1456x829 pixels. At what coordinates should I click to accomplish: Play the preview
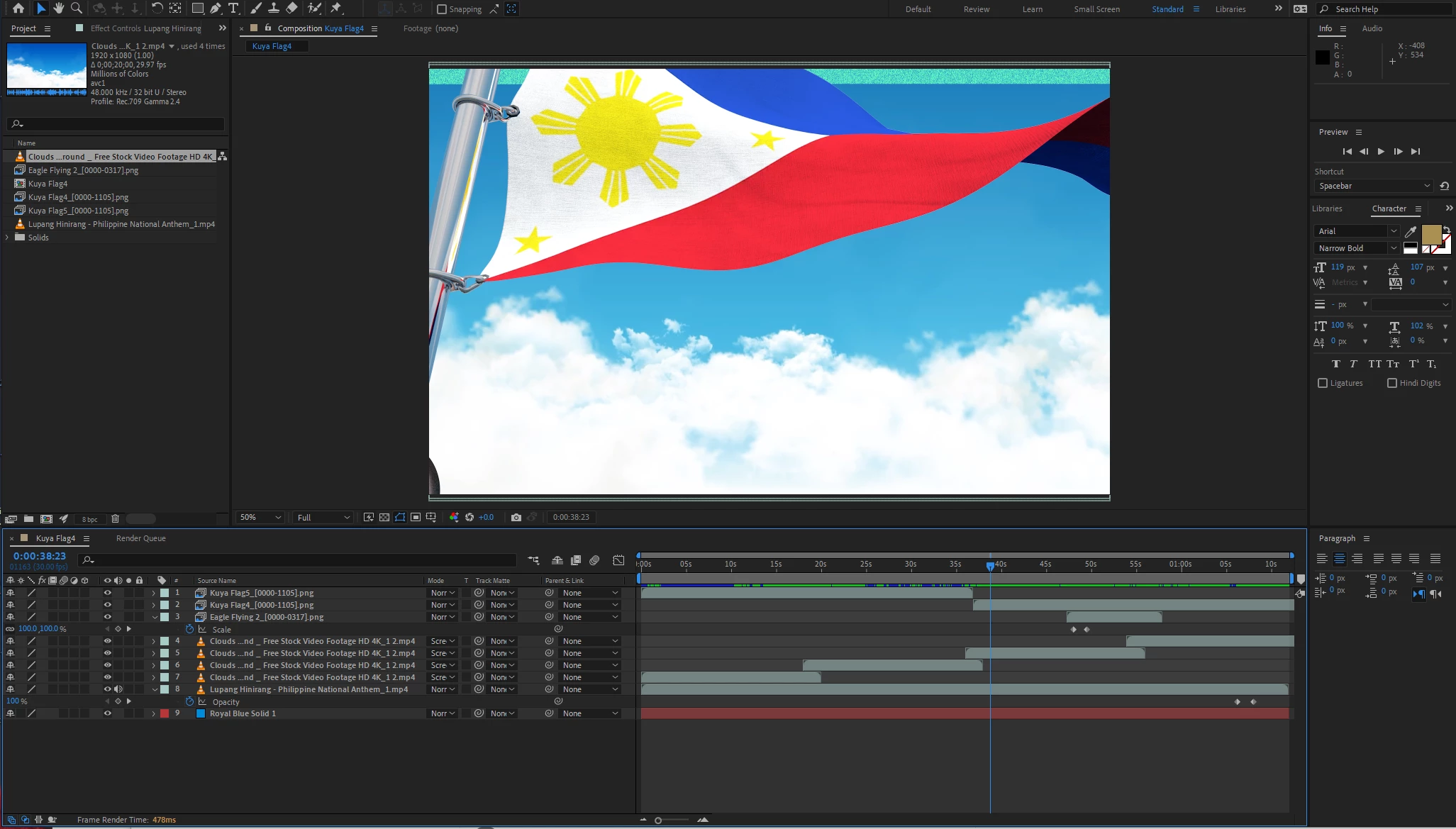coord(1381,152)
